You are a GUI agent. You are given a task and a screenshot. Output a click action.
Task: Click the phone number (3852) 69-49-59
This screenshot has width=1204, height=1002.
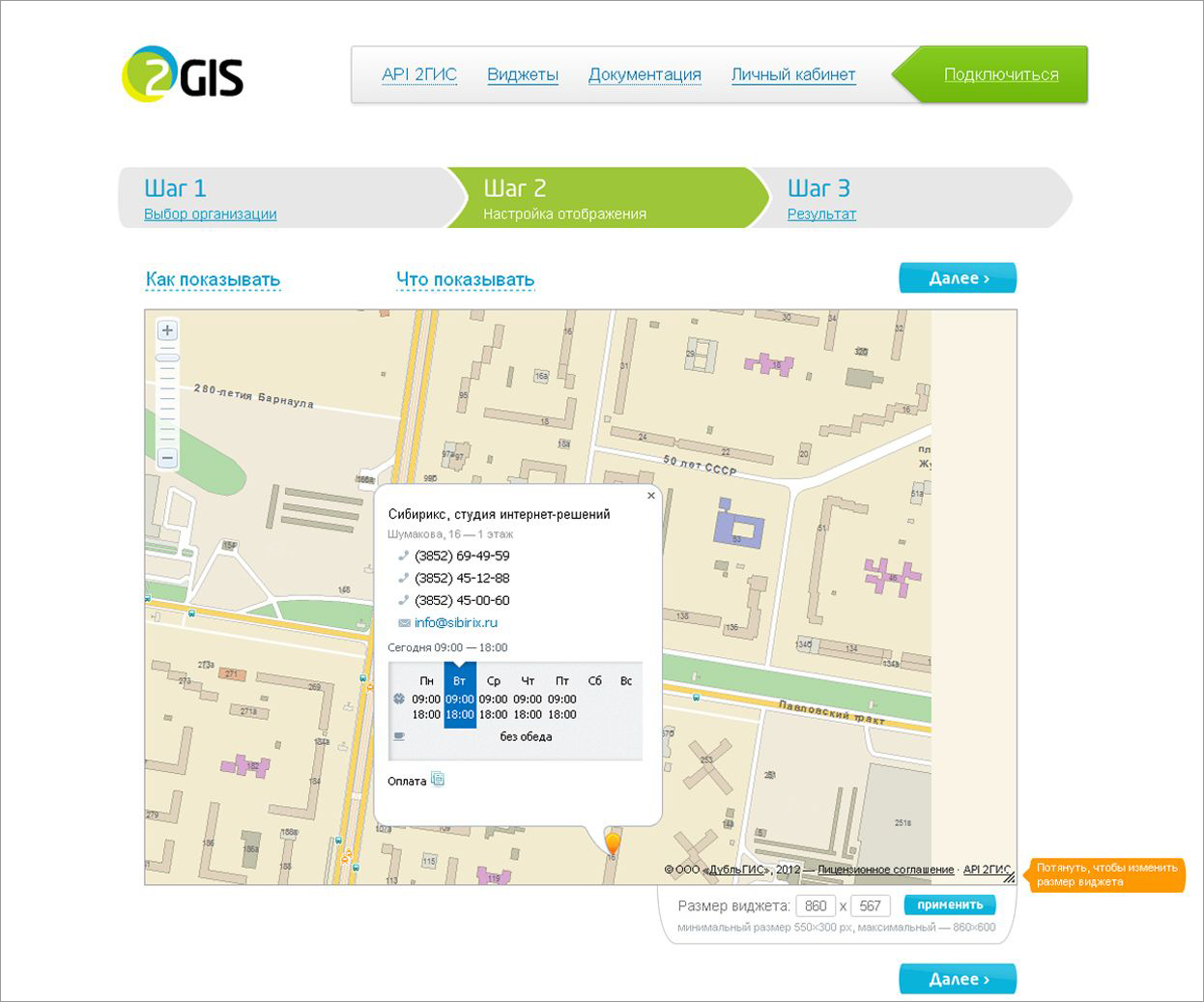462,556
